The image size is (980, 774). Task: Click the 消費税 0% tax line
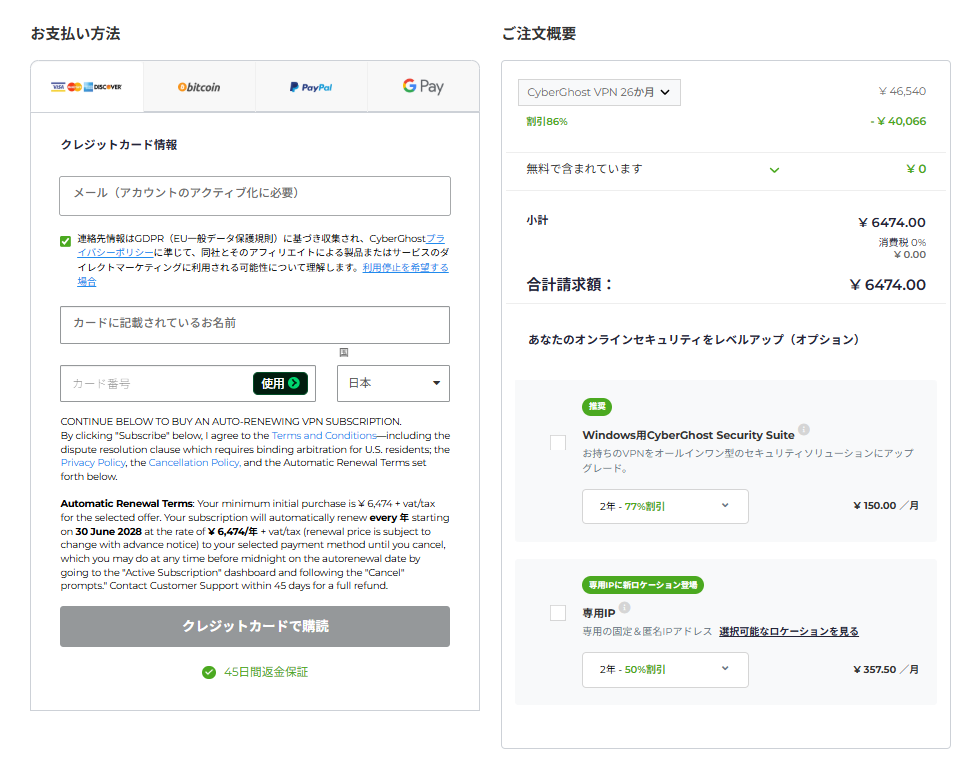(902, 243)
